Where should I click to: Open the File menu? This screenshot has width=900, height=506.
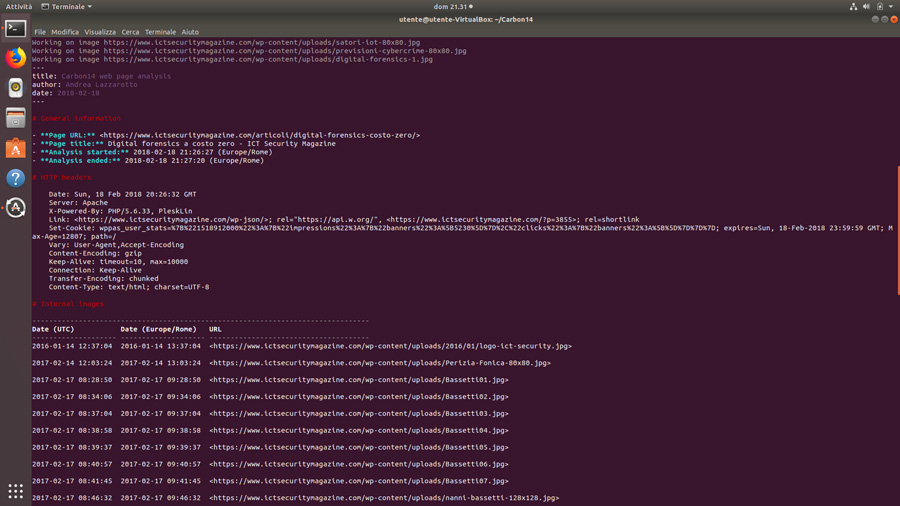(40, 32)
